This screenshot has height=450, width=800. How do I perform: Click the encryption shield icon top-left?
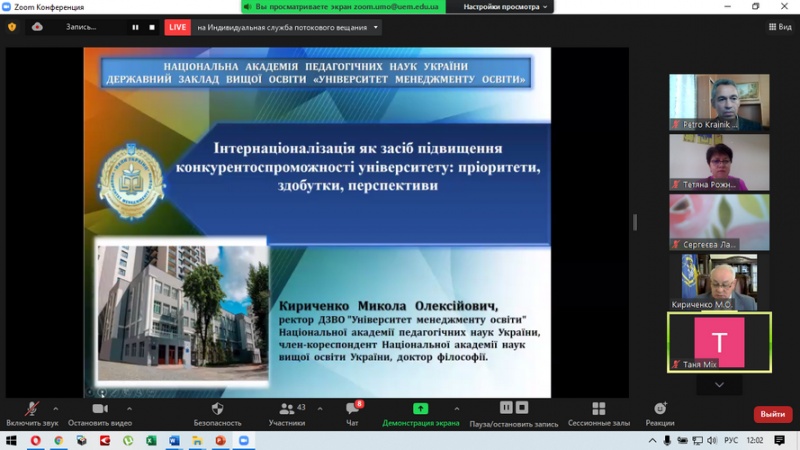pyautogui.click(x=13, y=27)
